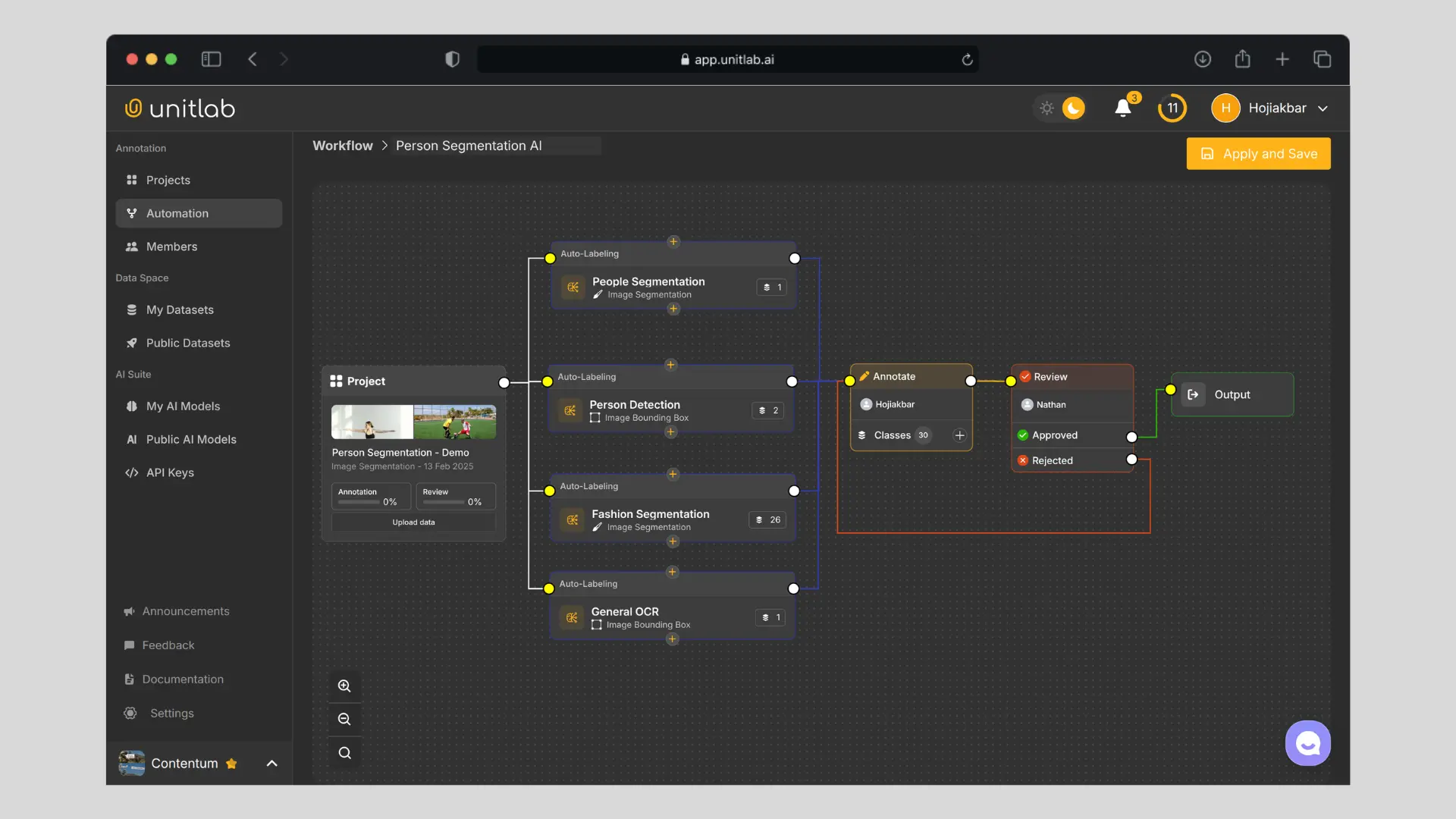Click the zoom in magnifier icon
The height and width of the screenshot is (819, 1456).
click(344, 686)
